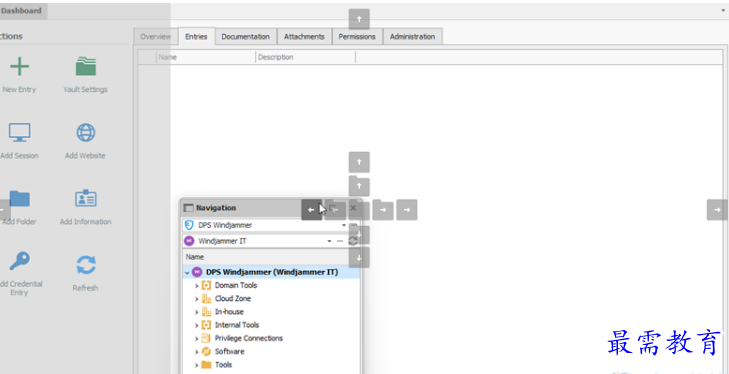The width and height of the screenshot is (729, 374).
Task: Open the tab list arrow at top right
Action: click(724, 10)
